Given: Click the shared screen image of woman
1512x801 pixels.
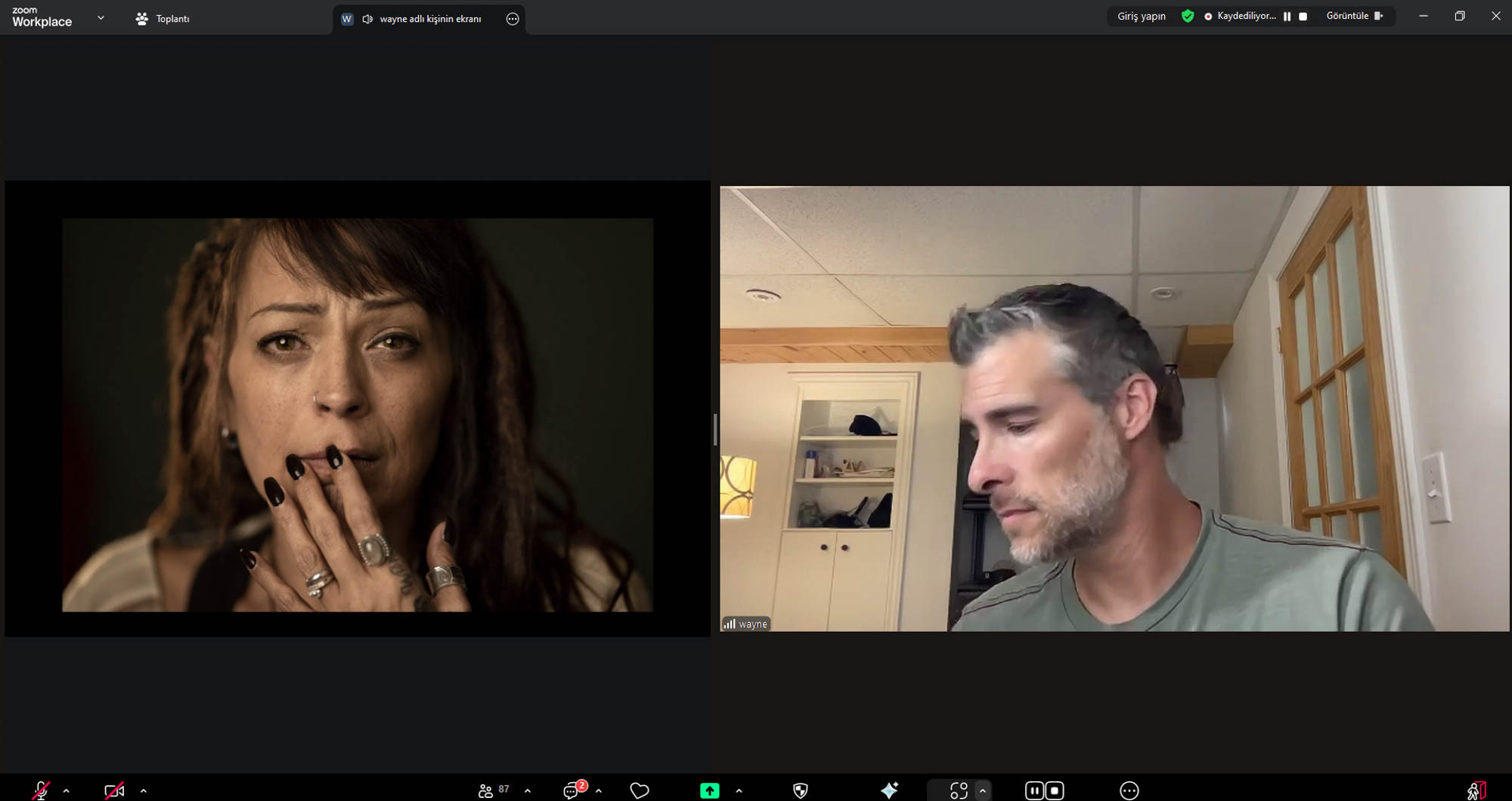Looking at the screenshot, I should (x=358, y=415).
